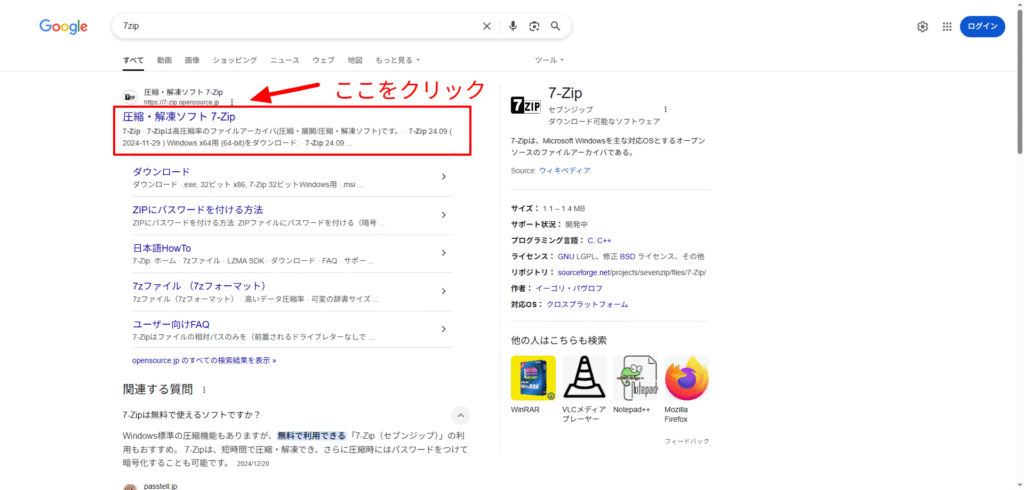Image resolution: width=1024 pixels, height=490 pixels.
Task: Click the passtell.jp favicon
Action: pos(130,487)
